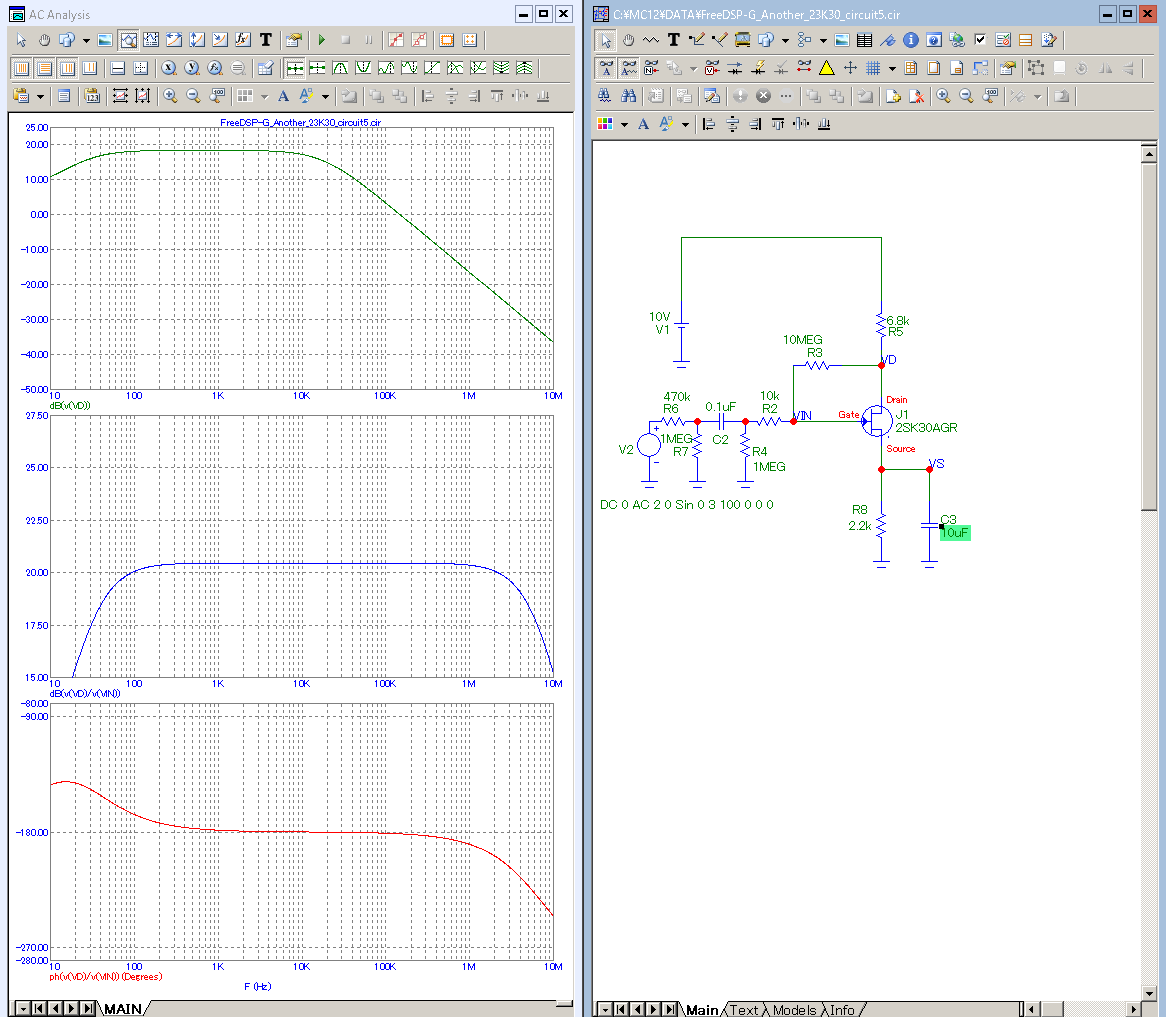Select the Main tab in schematic window
The height and width of the screenshot is (1017, 1166).
pyautogui.click(x=702, y=1010)
